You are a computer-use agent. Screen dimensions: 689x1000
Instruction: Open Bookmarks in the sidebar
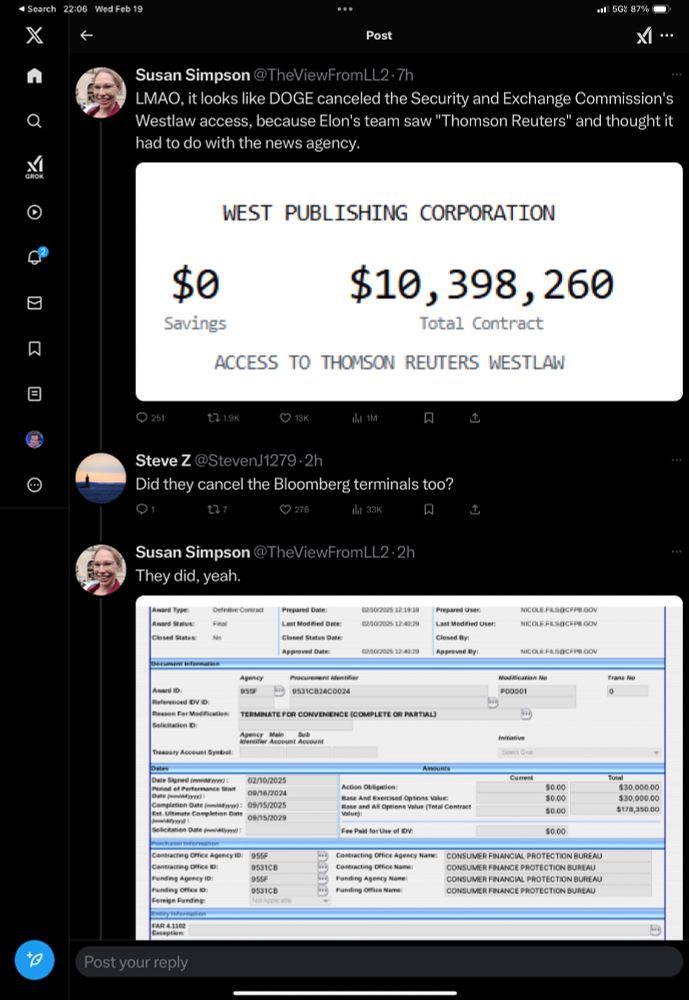[34, 348]
